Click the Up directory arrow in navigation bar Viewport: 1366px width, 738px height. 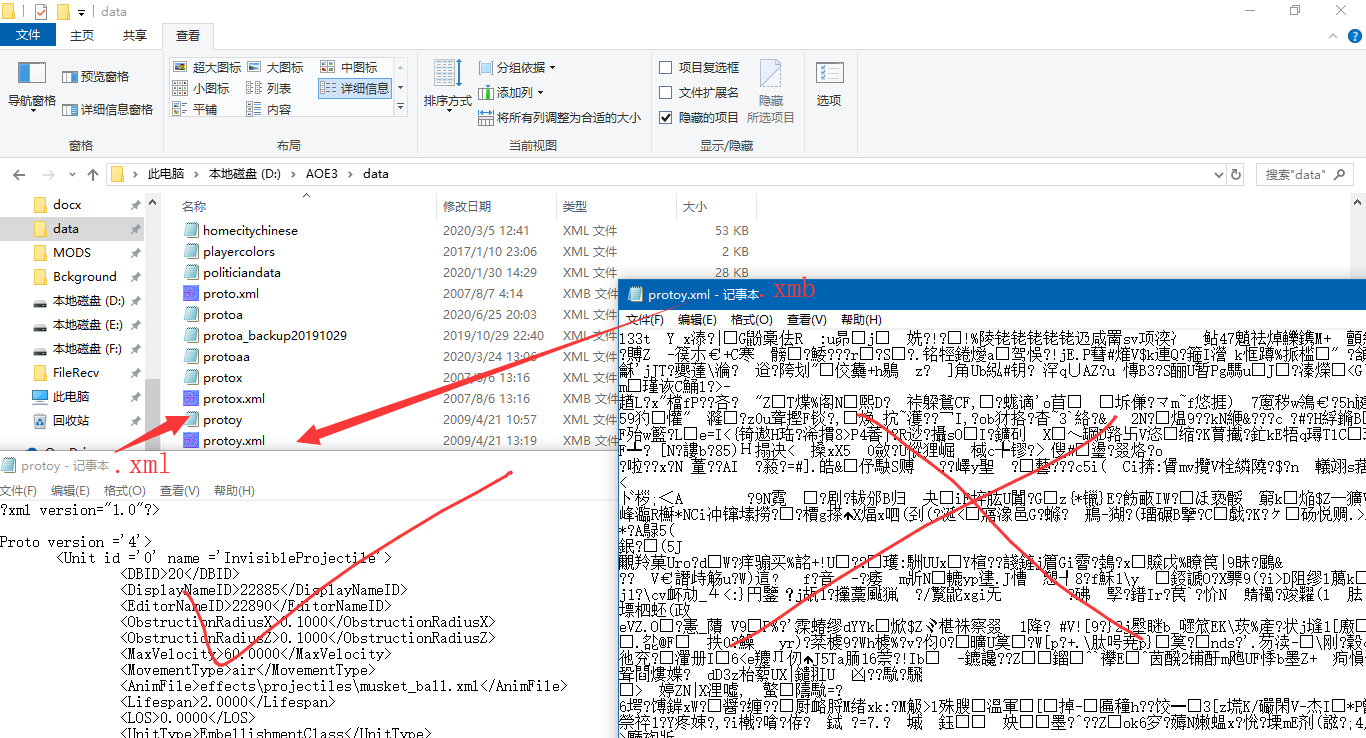coord(93,174)
